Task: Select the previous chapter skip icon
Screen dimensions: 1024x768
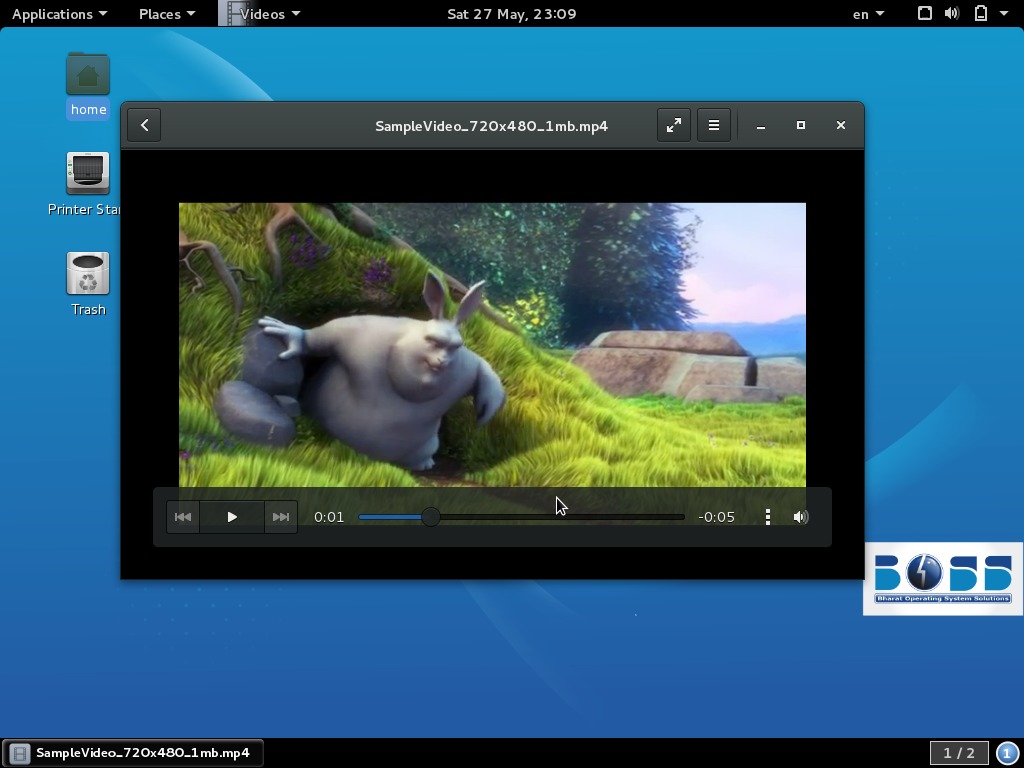Action: coord(182,517)
